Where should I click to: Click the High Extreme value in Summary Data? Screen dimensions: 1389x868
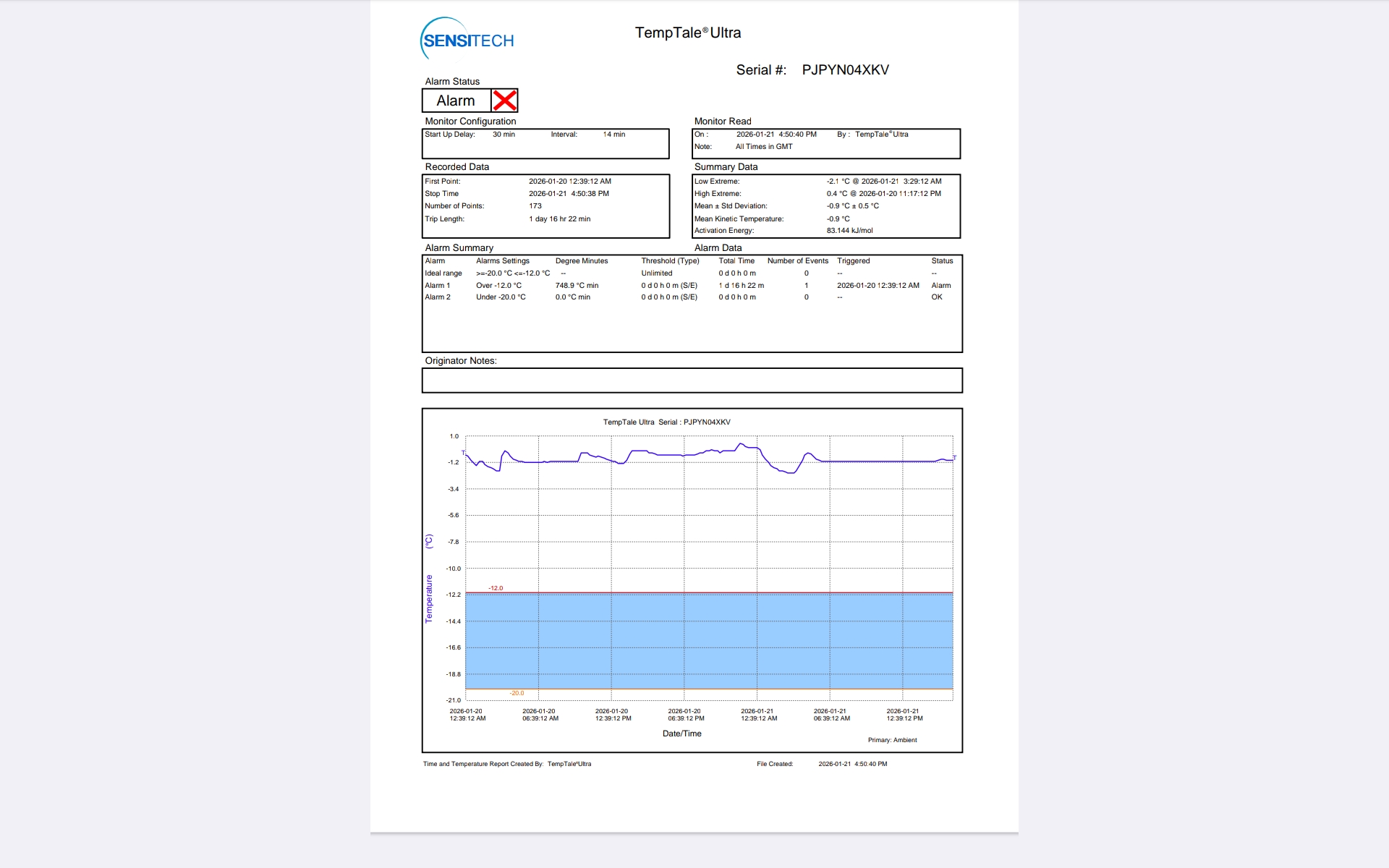pos(884,194)
